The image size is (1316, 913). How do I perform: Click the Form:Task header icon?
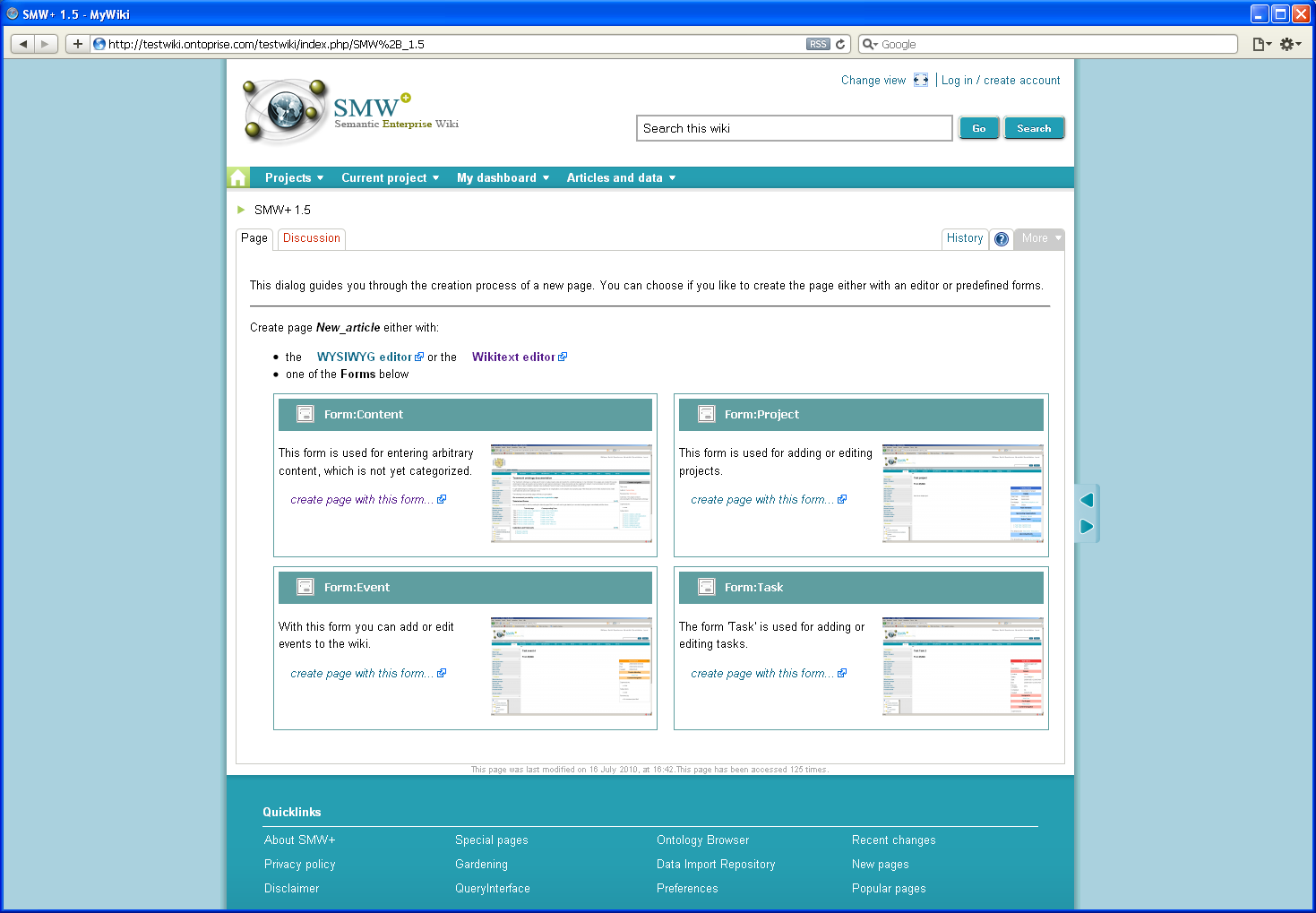(706, 587)
